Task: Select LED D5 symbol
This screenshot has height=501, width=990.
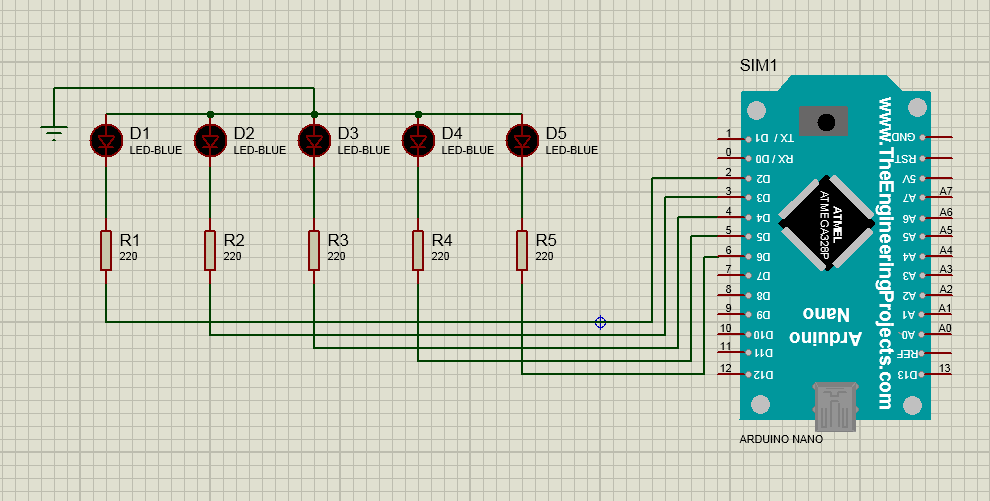Action: pos(522,140)
